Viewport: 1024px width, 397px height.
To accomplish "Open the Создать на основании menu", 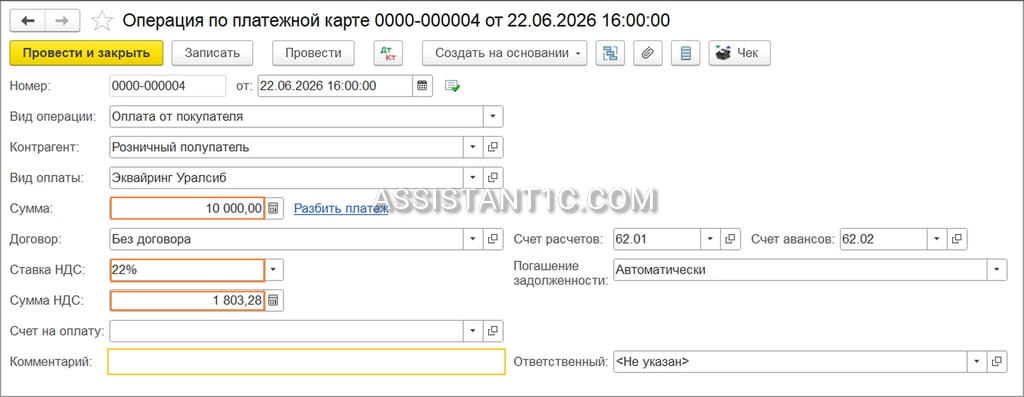I will pos(505,54).
